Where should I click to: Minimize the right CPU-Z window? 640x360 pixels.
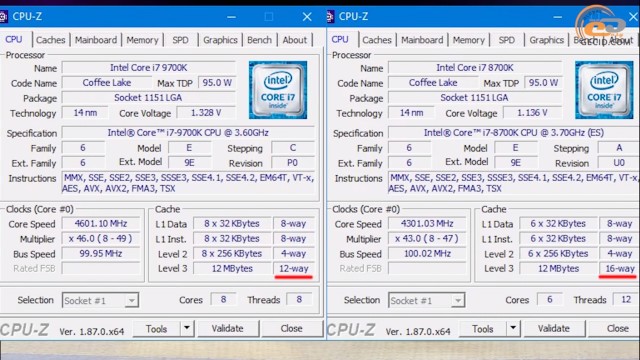point(558,17)
